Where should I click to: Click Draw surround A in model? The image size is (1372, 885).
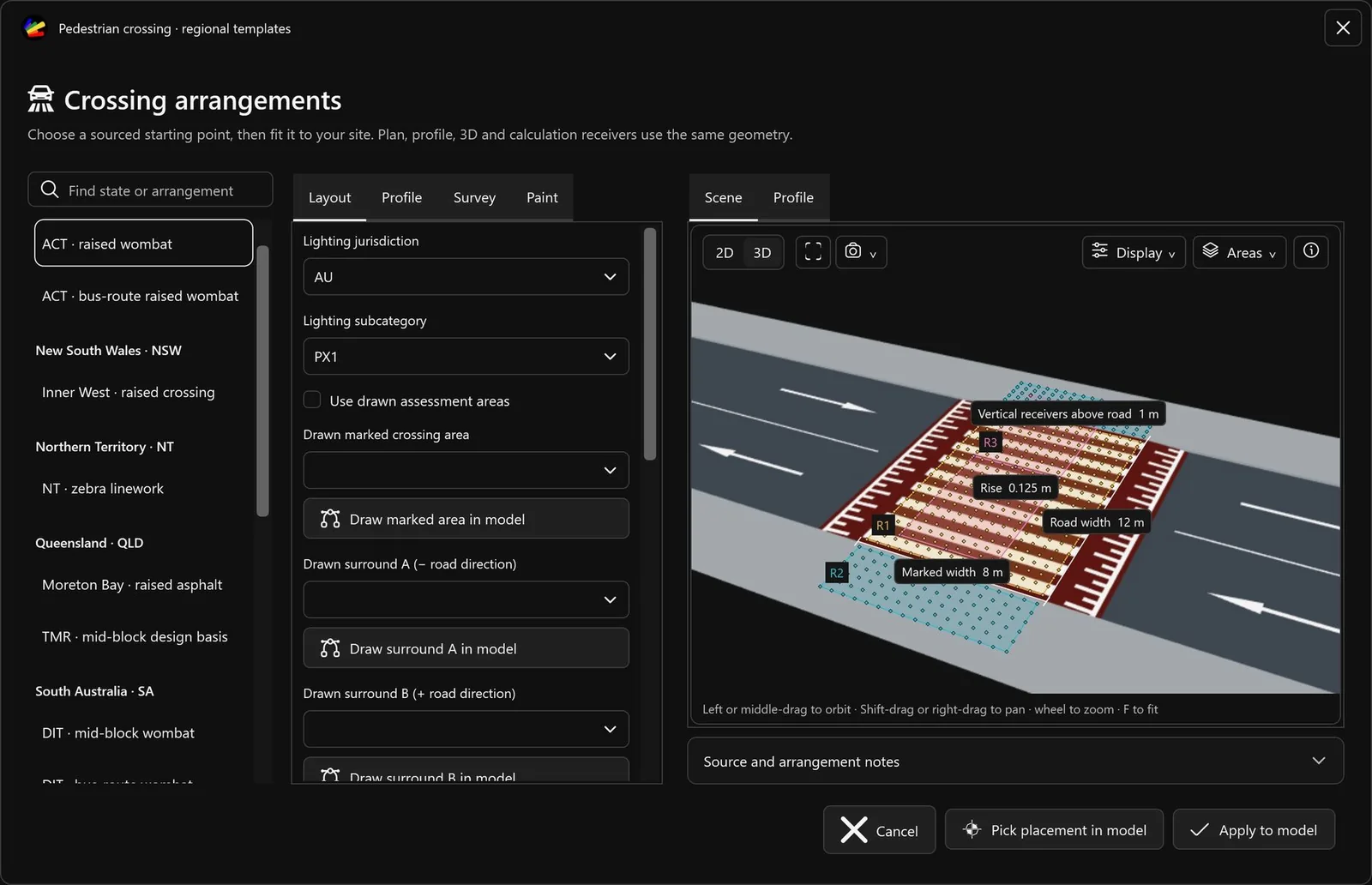(x=466, y=648)
